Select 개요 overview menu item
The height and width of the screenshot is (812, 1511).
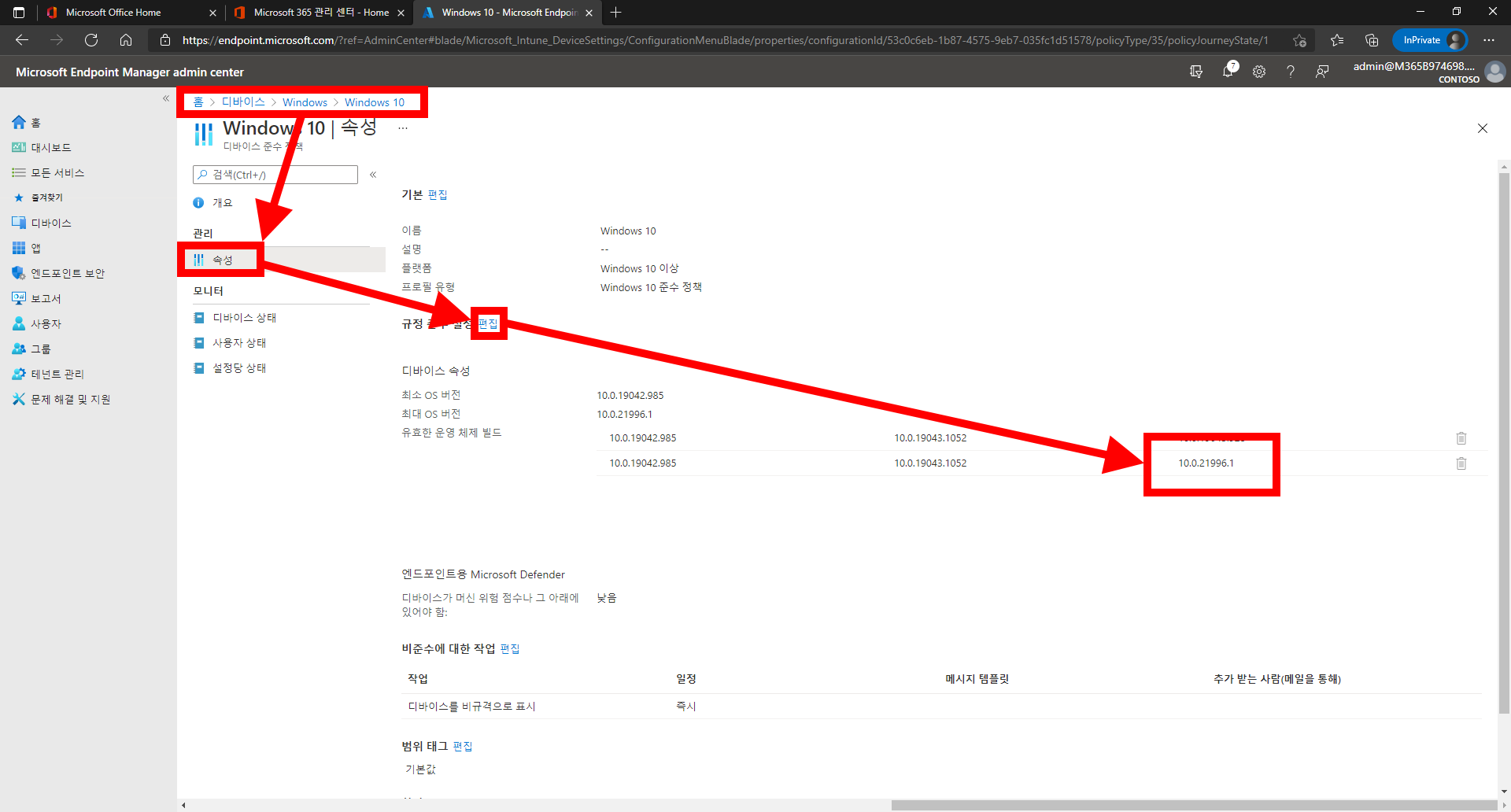pyautogui.click(x=223, y=202)
